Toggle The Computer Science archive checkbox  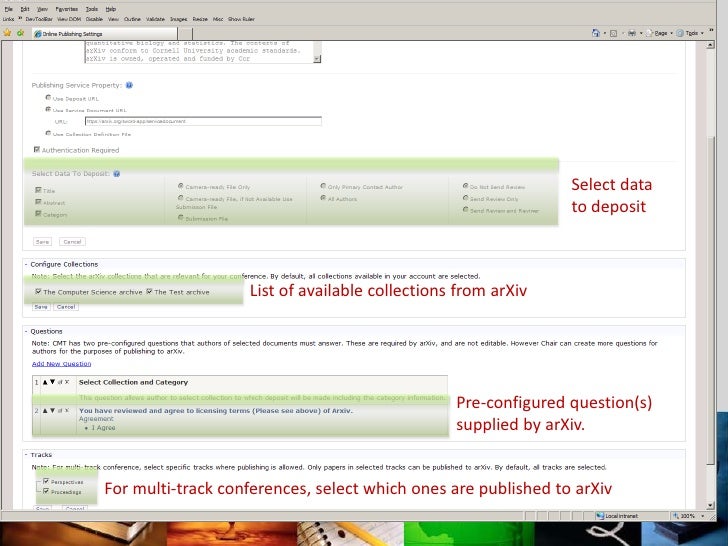coord(38,292)
